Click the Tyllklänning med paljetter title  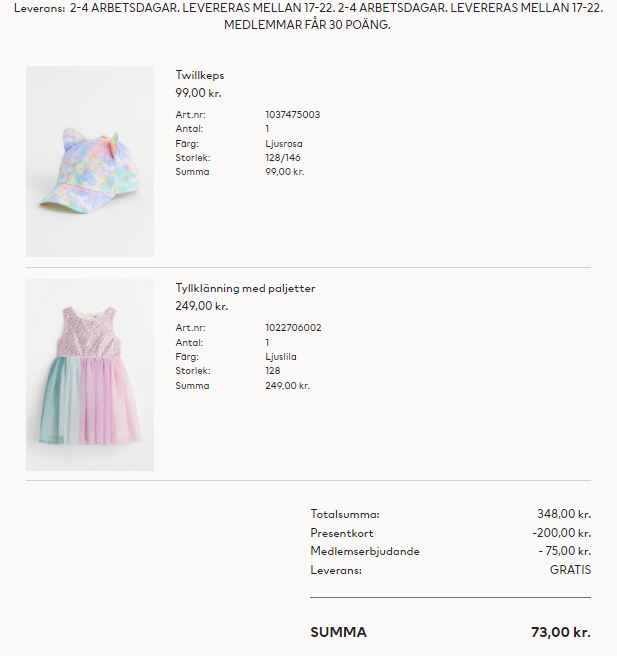[x=245, y=288]
